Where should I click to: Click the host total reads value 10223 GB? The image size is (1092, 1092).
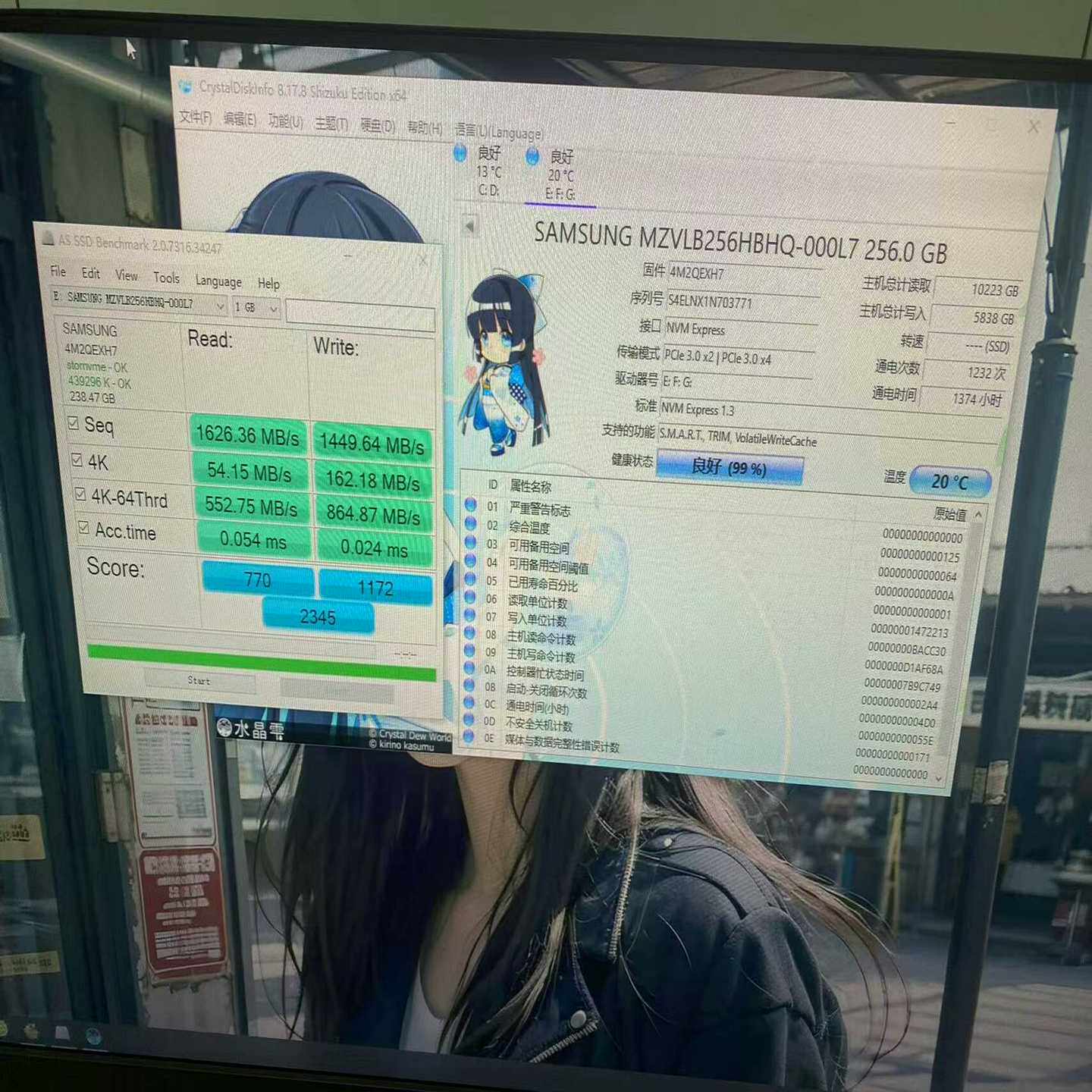979,289
